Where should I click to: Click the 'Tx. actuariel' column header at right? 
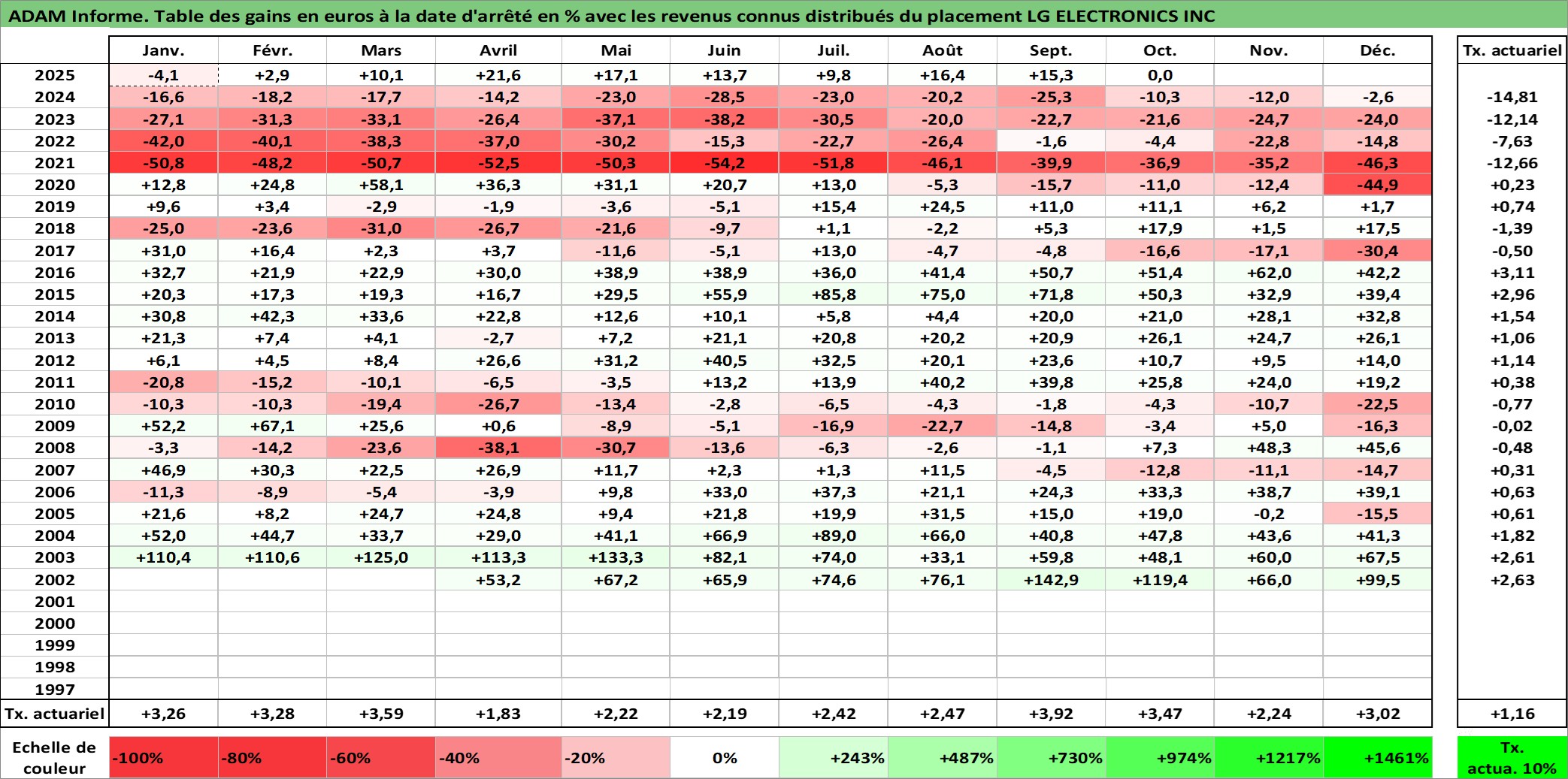tap(1512, 50)
